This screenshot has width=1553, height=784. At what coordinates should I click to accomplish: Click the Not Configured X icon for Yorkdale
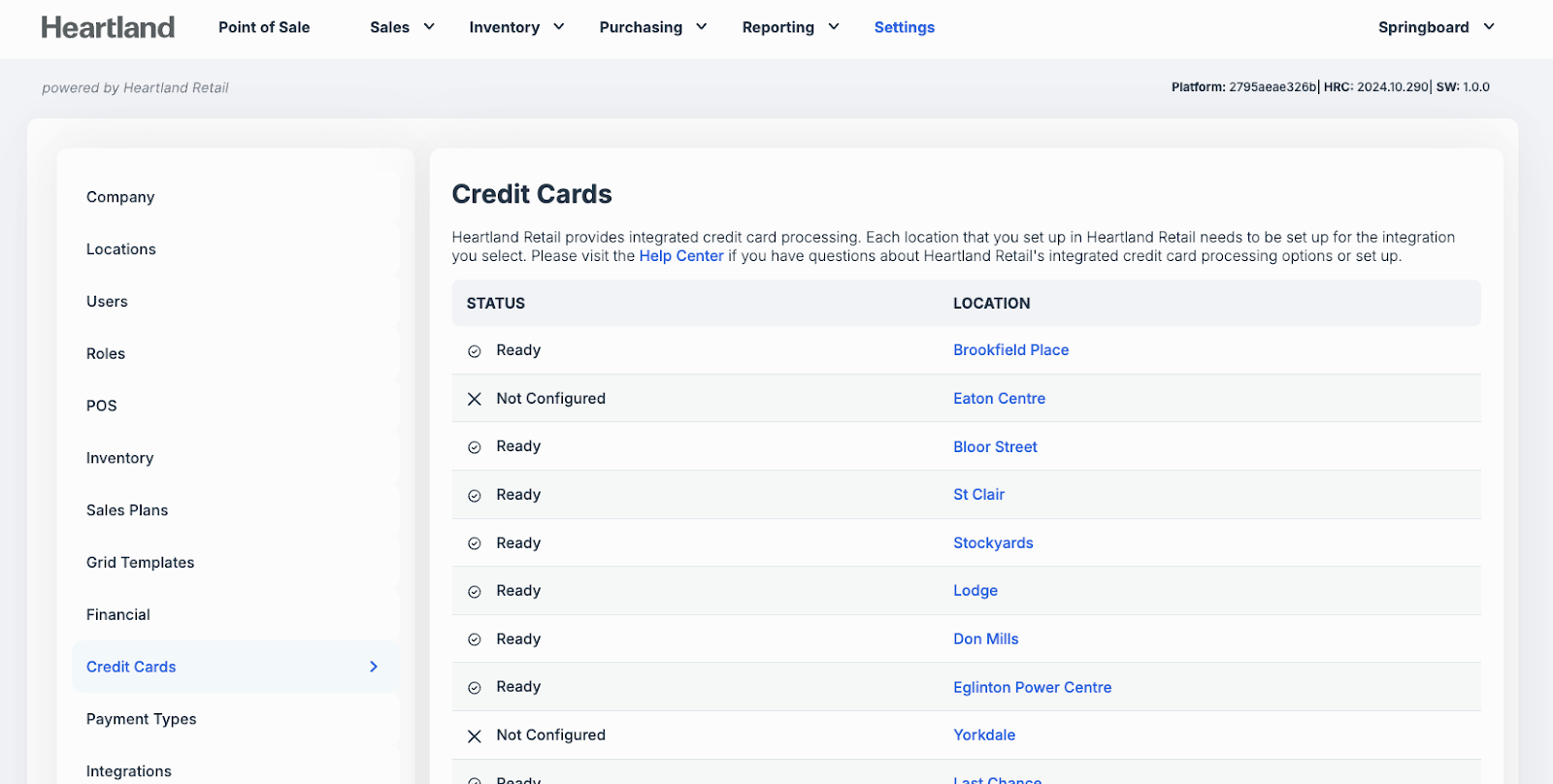click(x=475, y=736)
